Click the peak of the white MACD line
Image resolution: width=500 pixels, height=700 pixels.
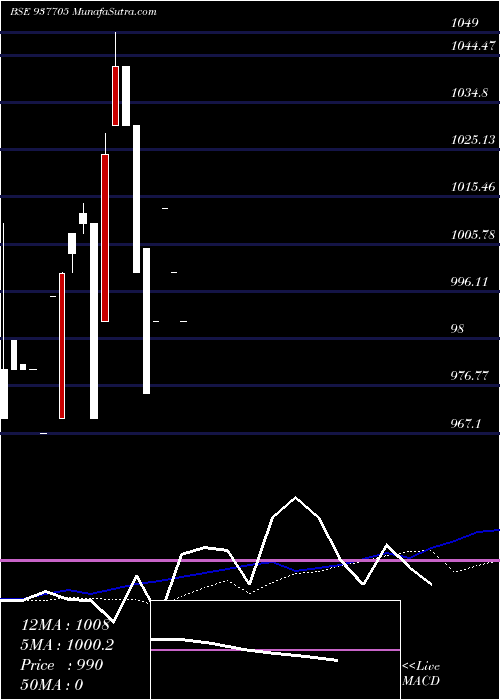[295, 497]
